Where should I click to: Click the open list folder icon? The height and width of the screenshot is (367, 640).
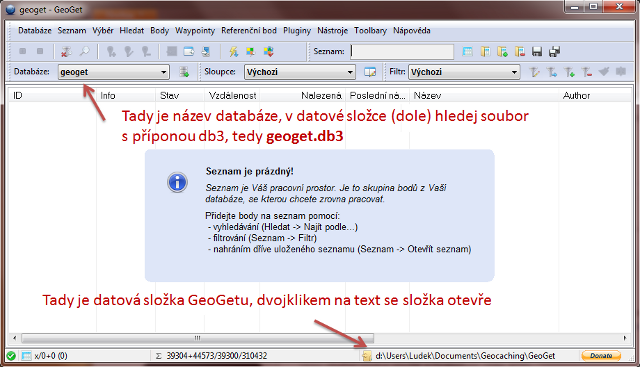point(485,51)
